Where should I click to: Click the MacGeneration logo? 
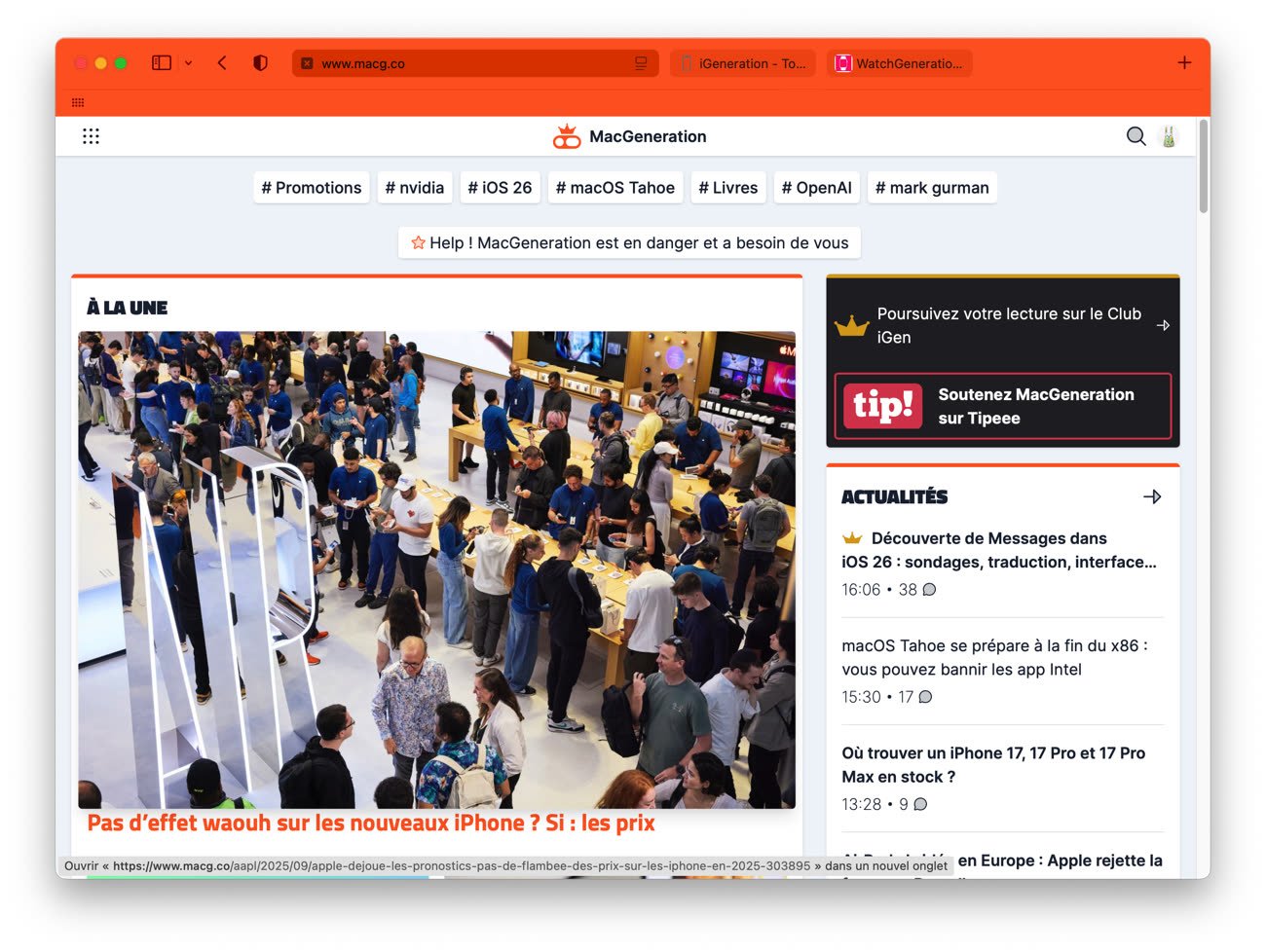click(x=630, y=136)
